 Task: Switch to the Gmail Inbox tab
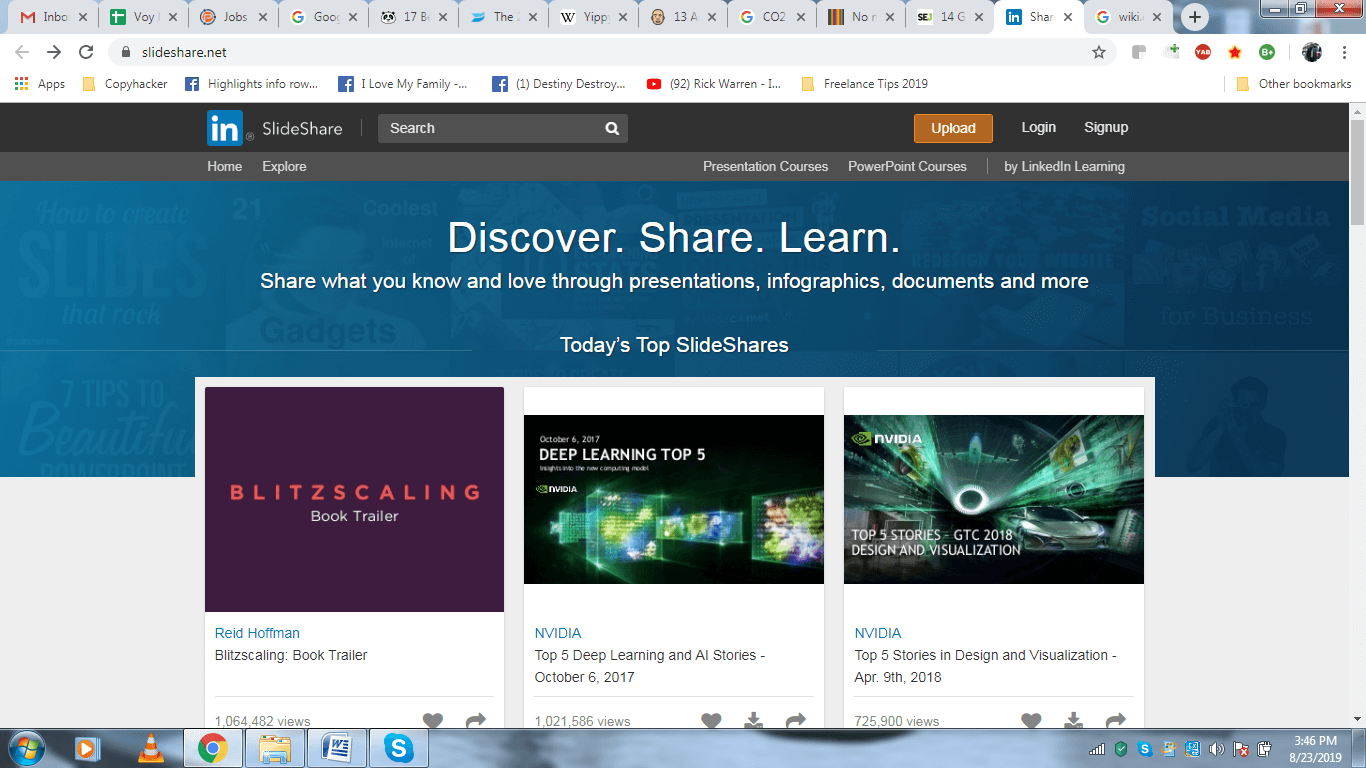(55, 17)
